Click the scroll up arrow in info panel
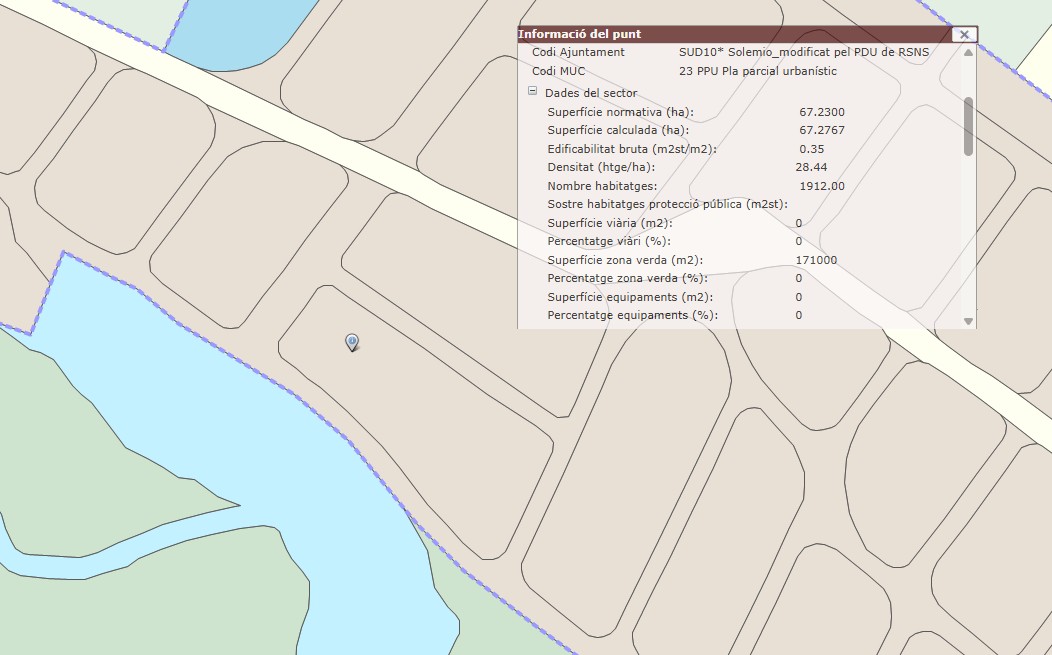This screenshot has width=1052, height=655. coord(968,52)
